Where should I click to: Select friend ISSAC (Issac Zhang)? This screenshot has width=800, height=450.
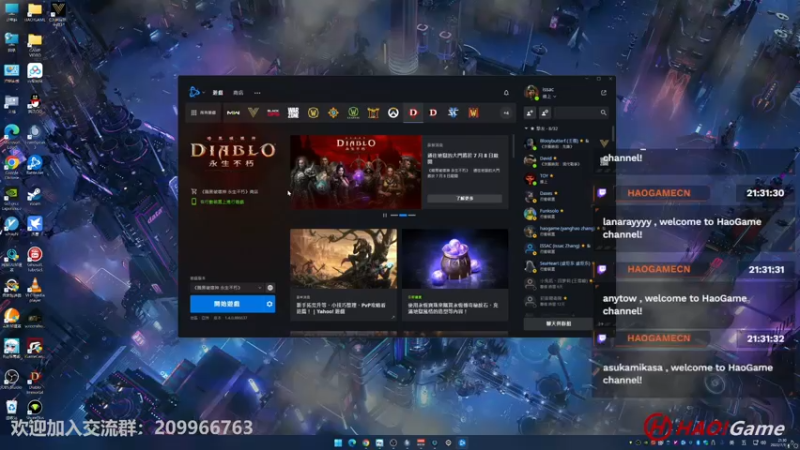pyautogui.click(x=559, y=248)
